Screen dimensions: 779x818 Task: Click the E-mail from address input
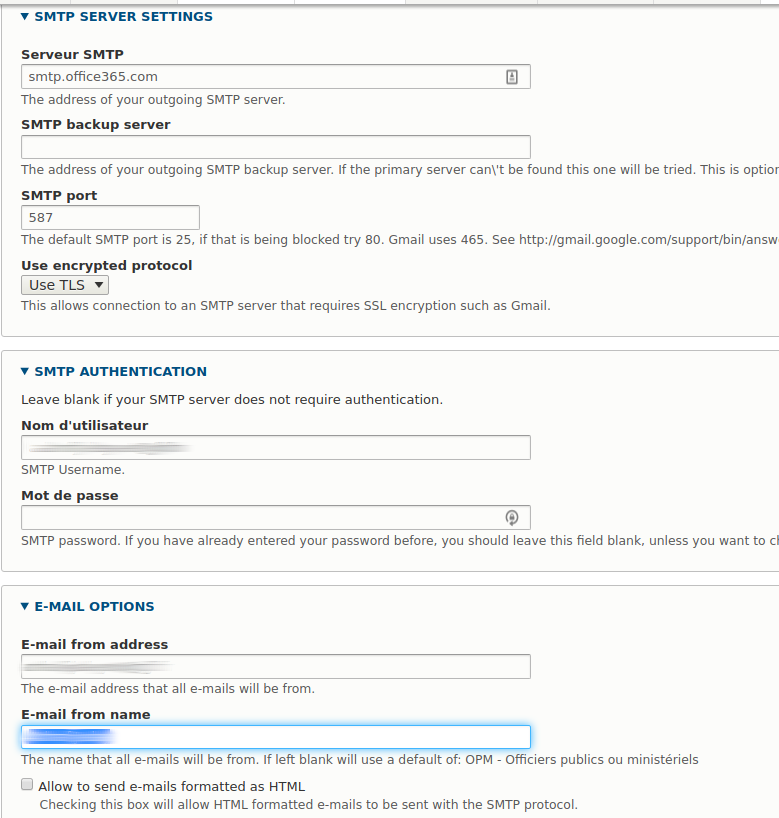coord(275,666)
